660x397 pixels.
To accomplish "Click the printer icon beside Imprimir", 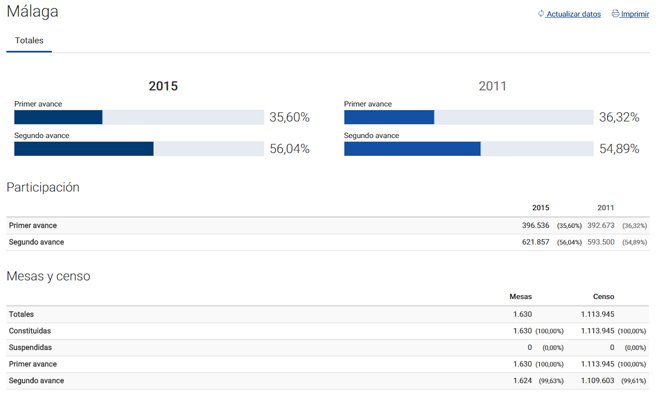I will click(x=615, y=13).
